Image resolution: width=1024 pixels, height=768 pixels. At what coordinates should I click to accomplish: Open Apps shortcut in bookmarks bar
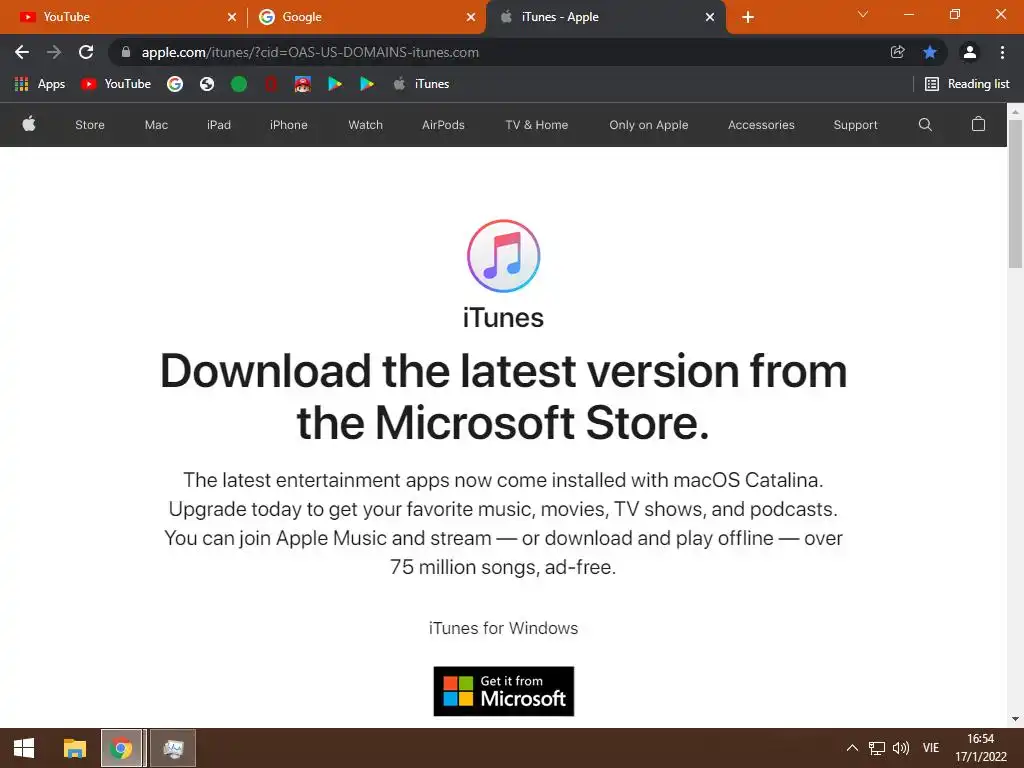coord(40,84)
